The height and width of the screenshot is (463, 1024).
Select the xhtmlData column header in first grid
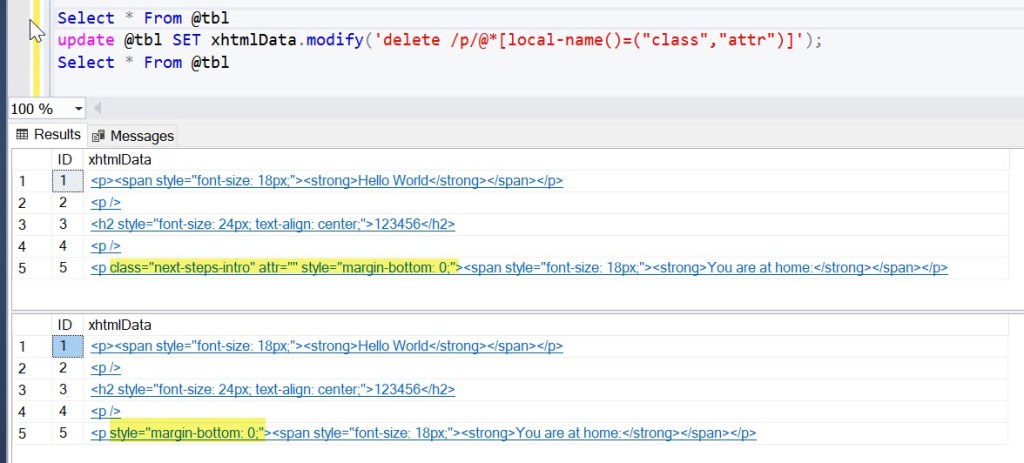(119, 160)
